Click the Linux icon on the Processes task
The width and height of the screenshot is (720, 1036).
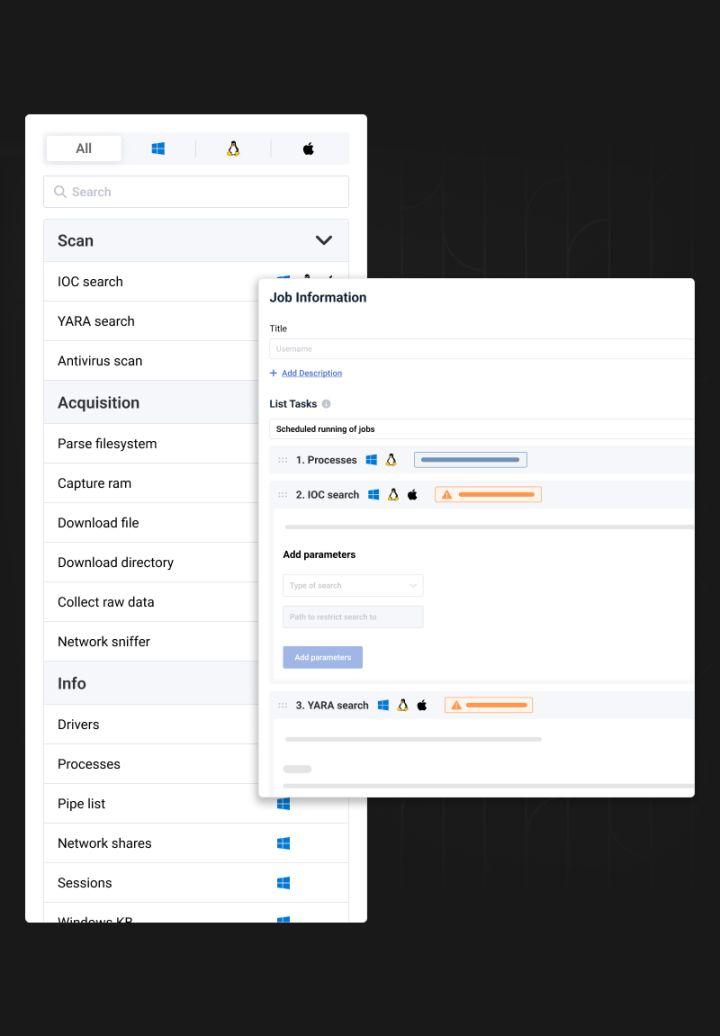coord(390,460)
